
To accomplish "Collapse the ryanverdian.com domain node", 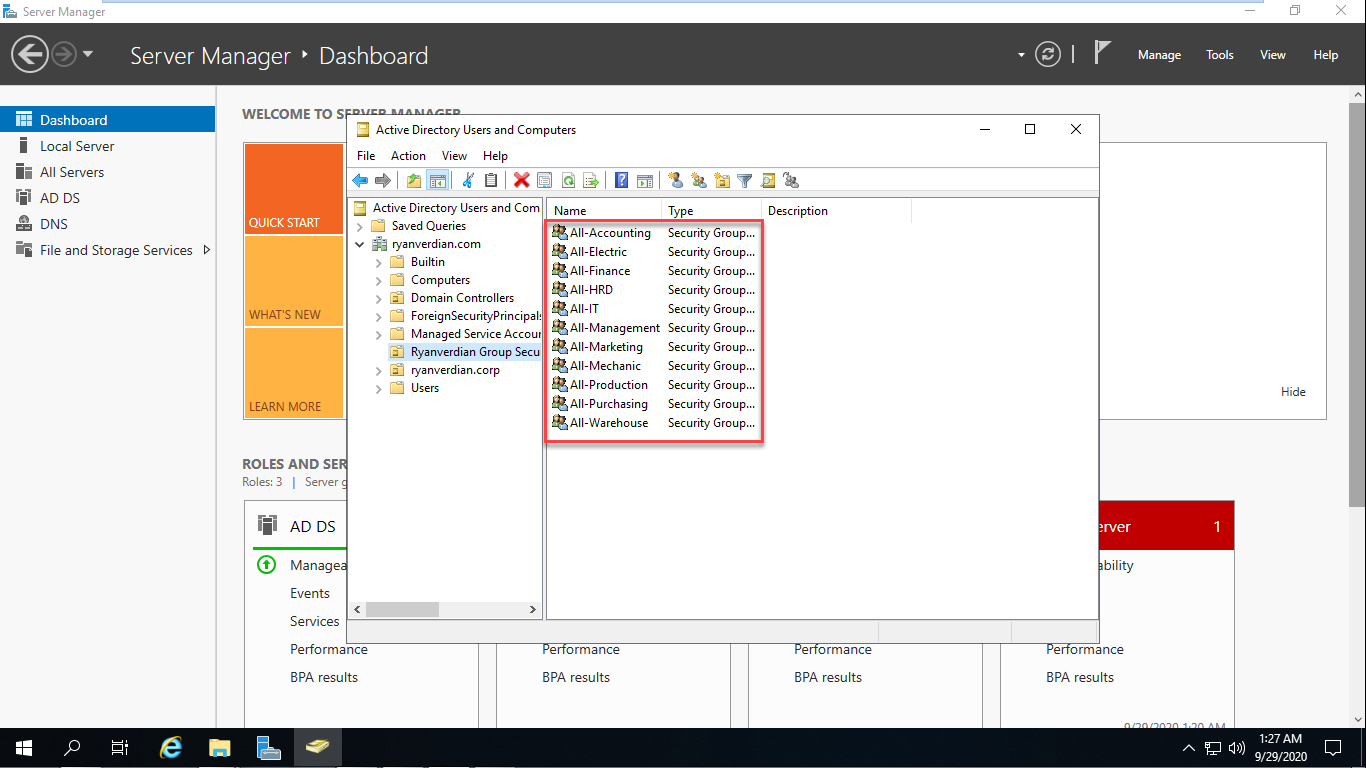I will (x=360, y=244).
